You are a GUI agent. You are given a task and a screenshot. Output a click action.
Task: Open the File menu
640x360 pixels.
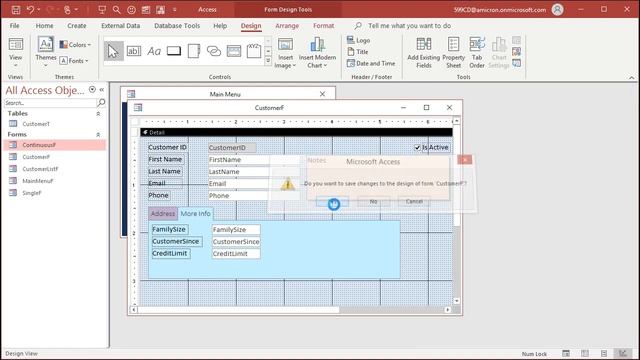15,26
